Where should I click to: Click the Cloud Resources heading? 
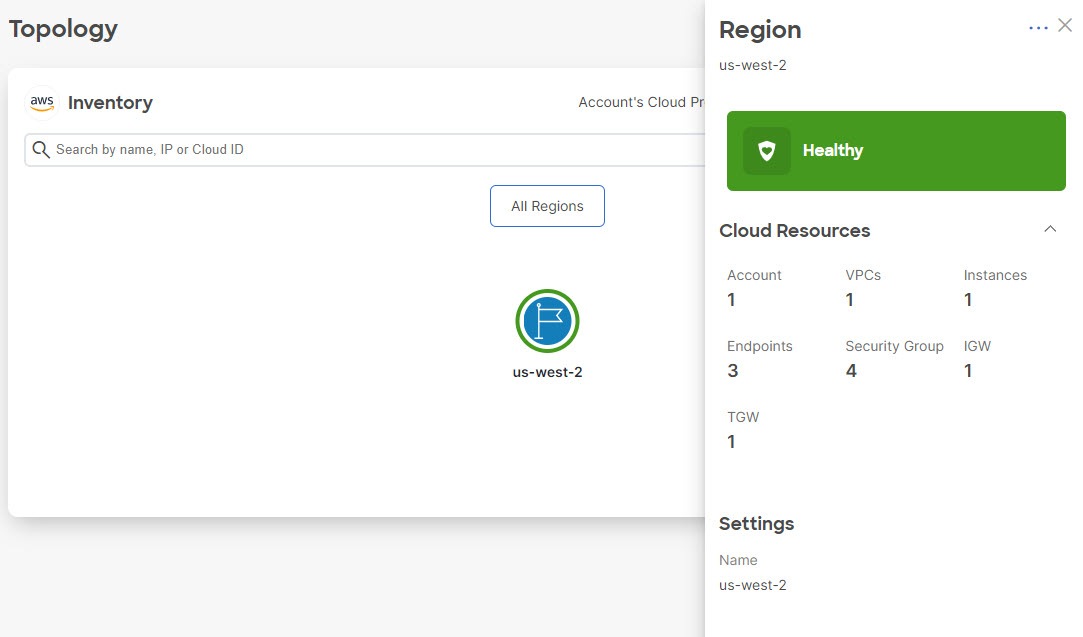tap(794, 231)
